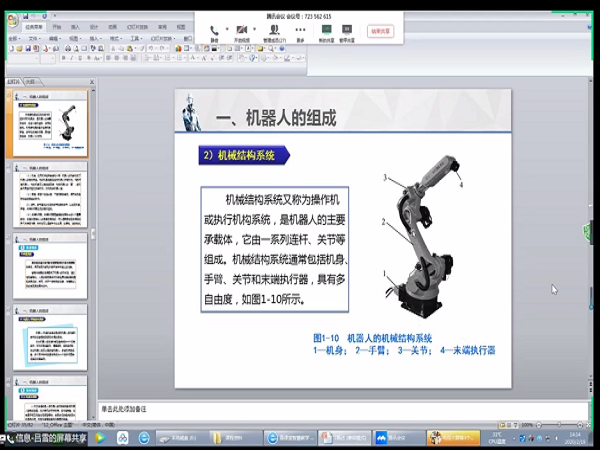Viewport: 600px width, 450px height.
Task: Toggle Strikethrough formatting
Action: (x=88, y=58)
